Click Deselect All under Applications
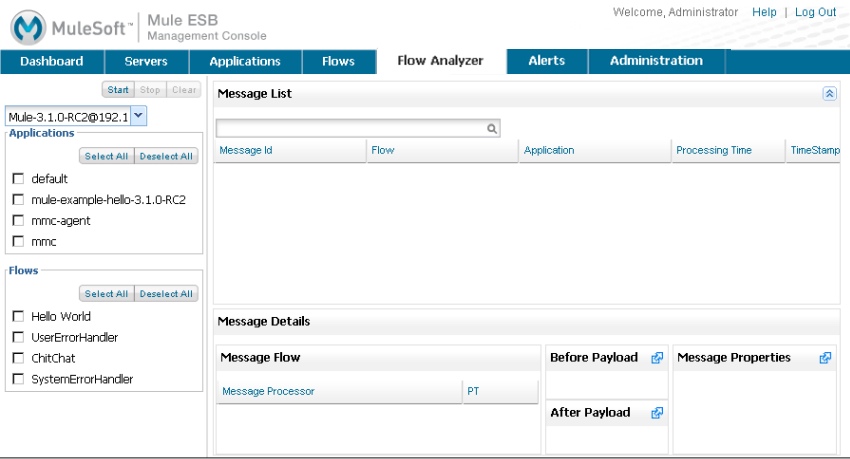The image size is (850, 459). (x=166, y=156)
